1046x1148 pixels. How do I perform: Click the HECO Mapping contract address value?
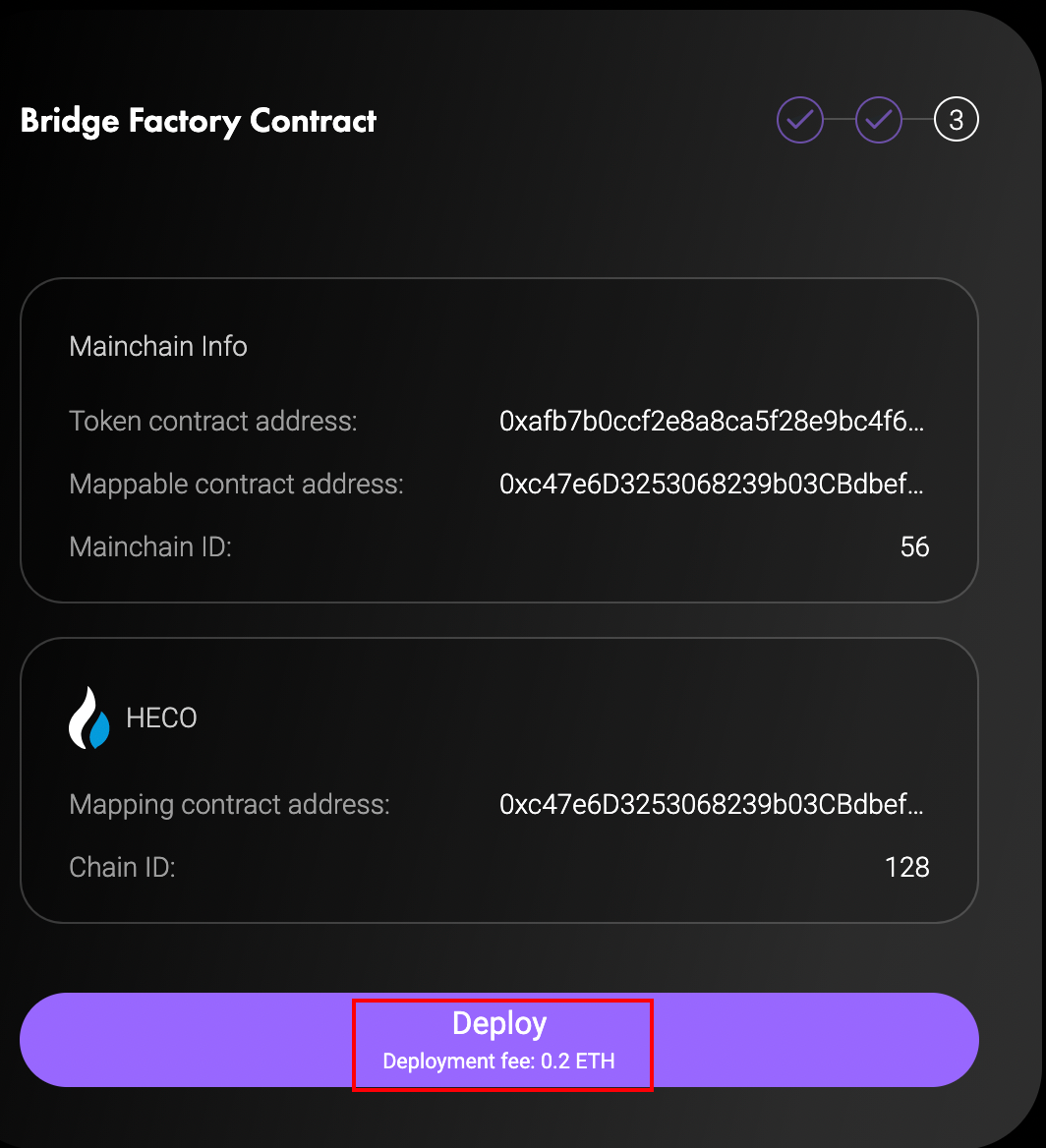tap(712, 805)
